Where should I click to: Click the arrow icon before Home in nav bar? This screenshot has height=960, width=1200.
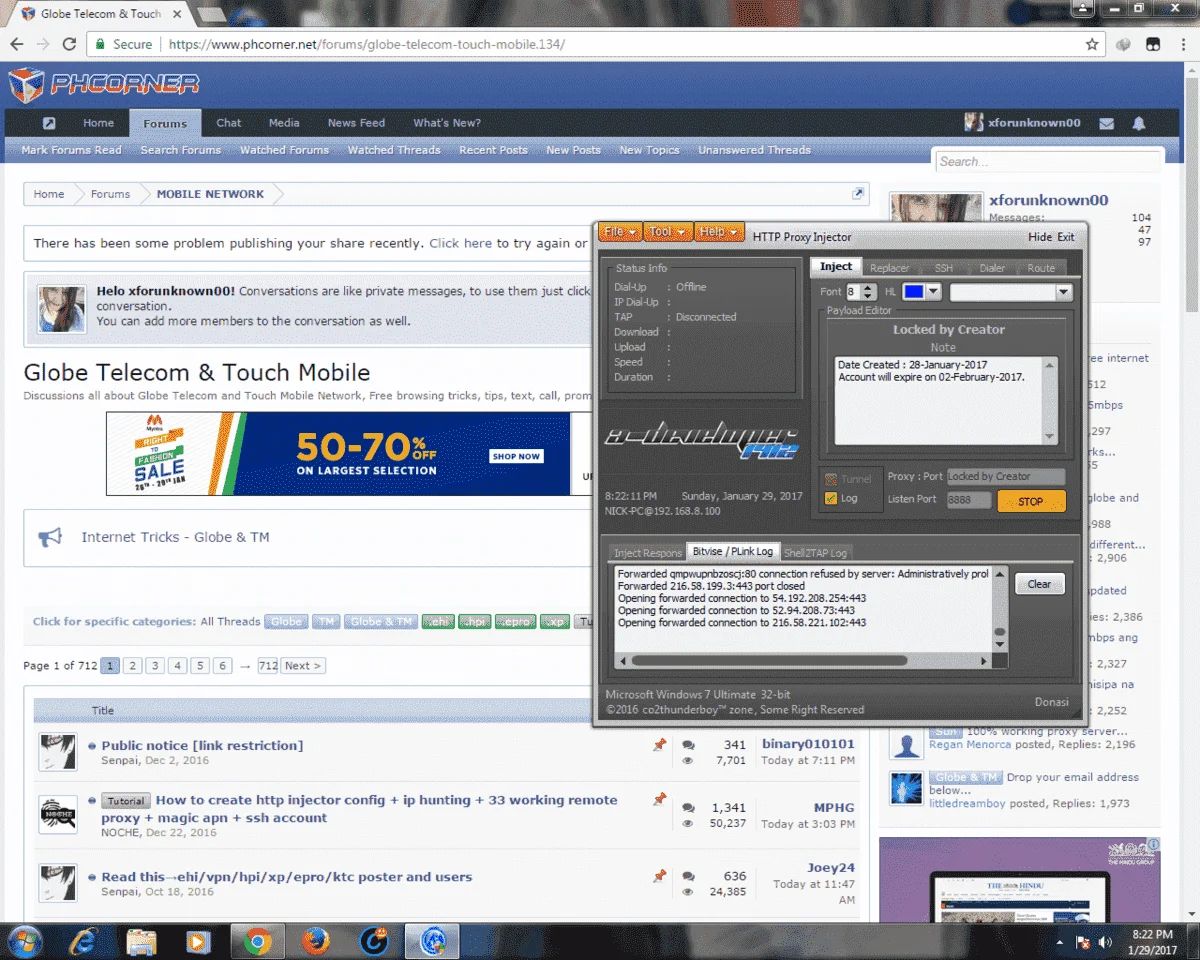(x=49, y=123)
